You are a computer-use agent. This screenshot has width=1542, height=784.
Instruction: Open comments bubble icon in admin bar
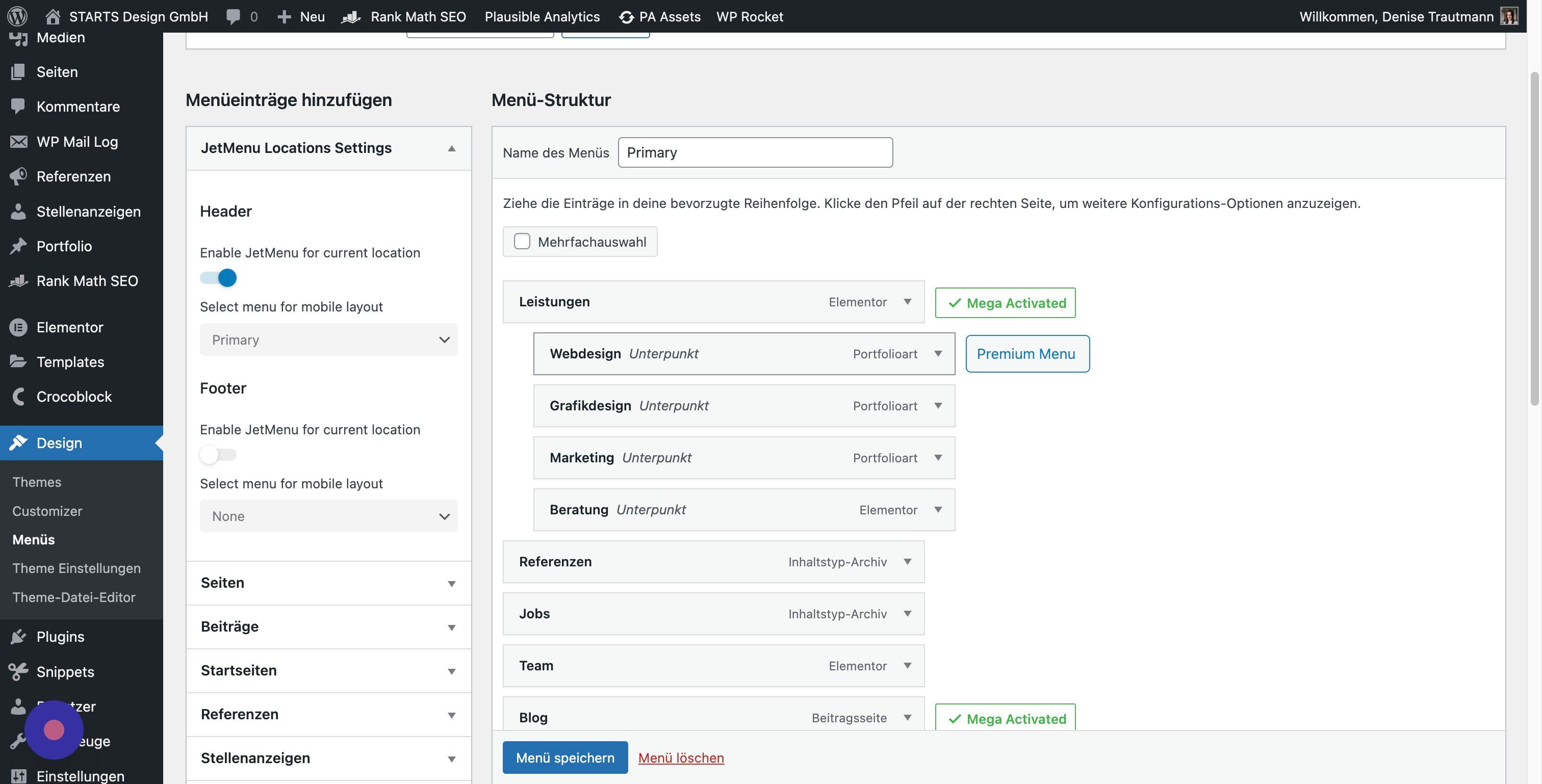[234, 16]
